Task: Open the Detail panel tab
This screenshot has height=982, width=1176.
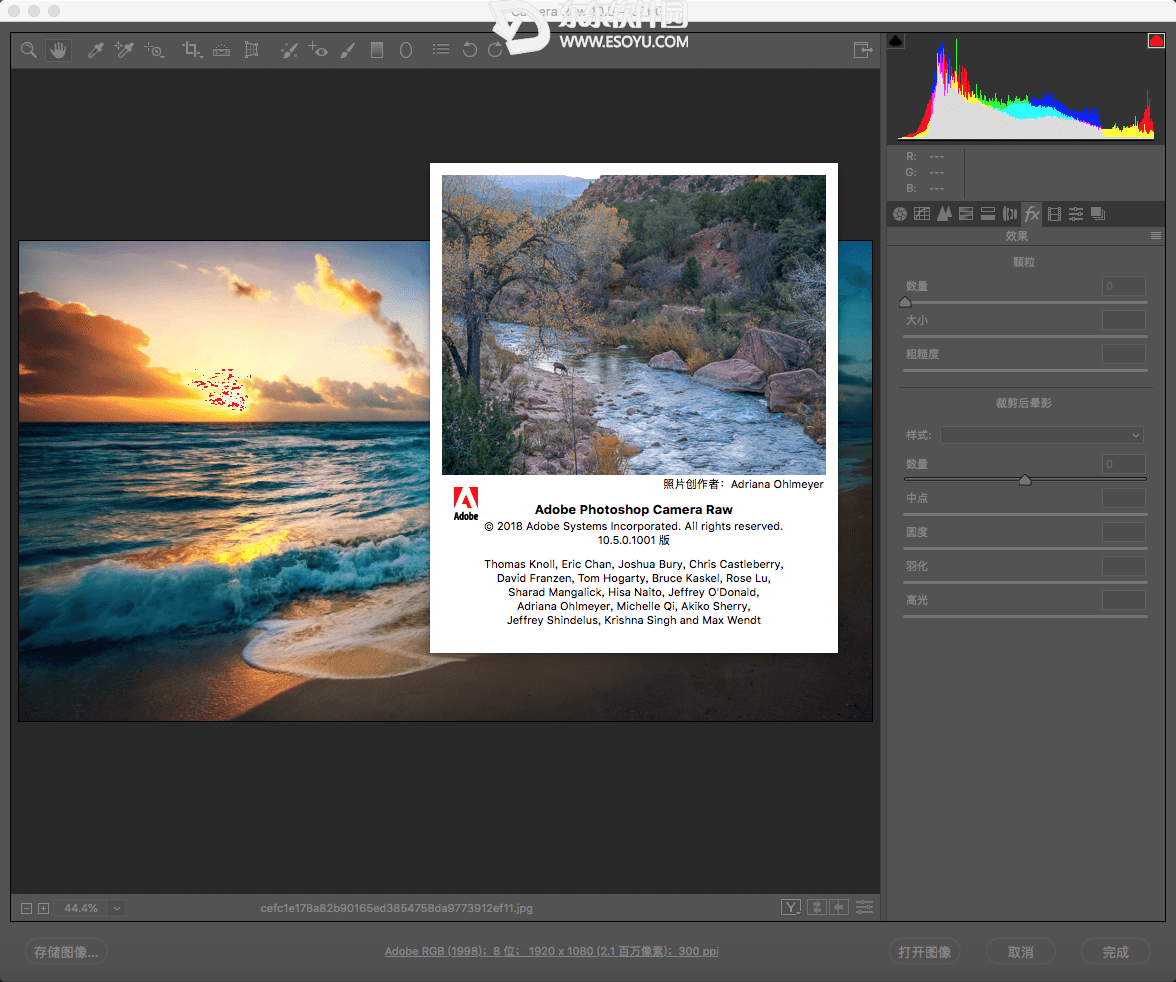Action: click(944, 215)
